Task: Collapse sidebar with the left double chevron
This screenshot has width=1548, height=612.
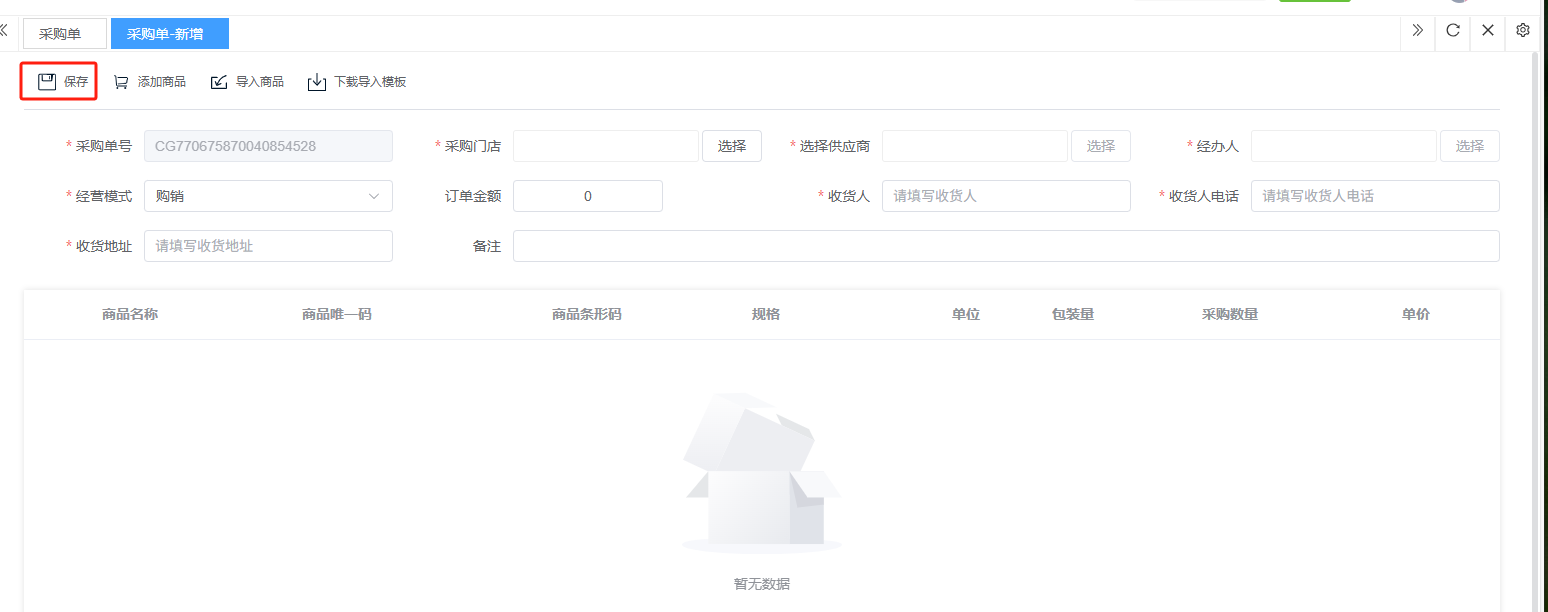Action: (4, 31)
